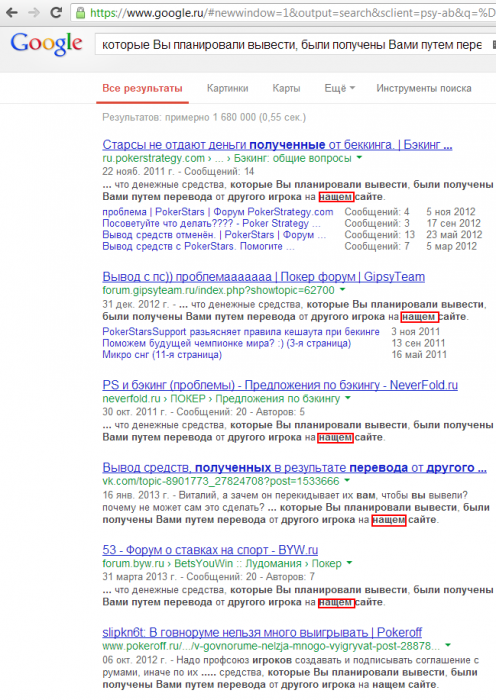Open sublink Посоветуйте что делать????

(x=211, y=223)
